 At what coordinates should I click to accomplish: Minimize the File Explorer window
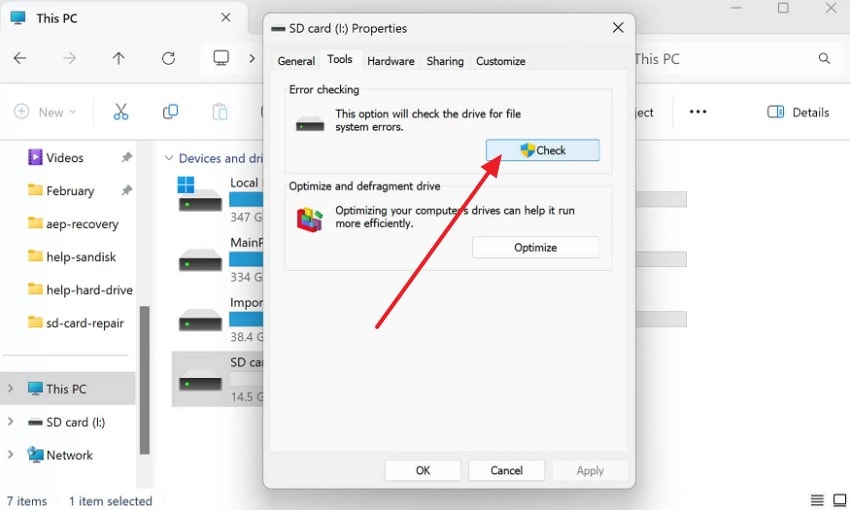tap(736, 8)
